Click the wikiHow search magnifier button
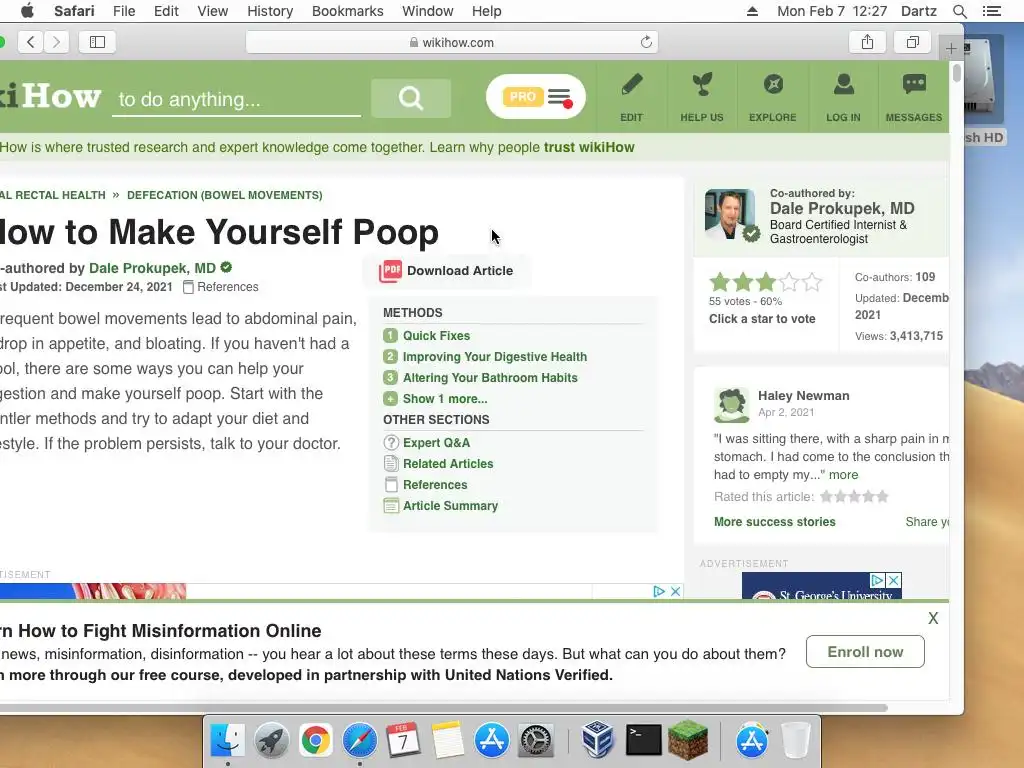Image resolution: width=1024 pixels, height=768 pixels. coord(411,98)
